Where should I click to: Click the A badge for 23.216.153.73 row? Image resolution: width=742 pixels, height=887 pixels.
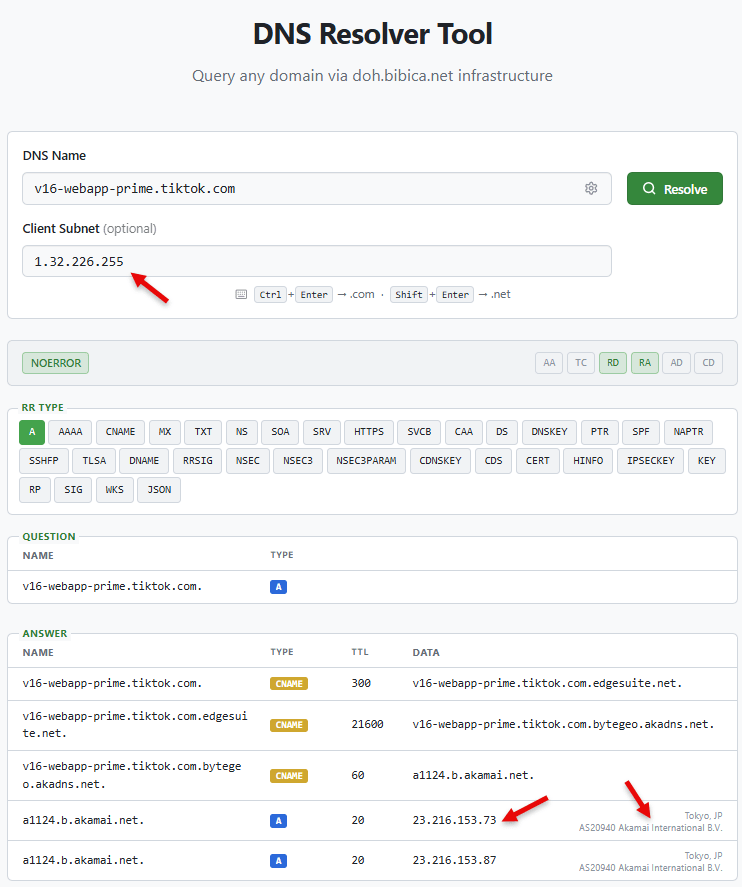click(278, 820)
